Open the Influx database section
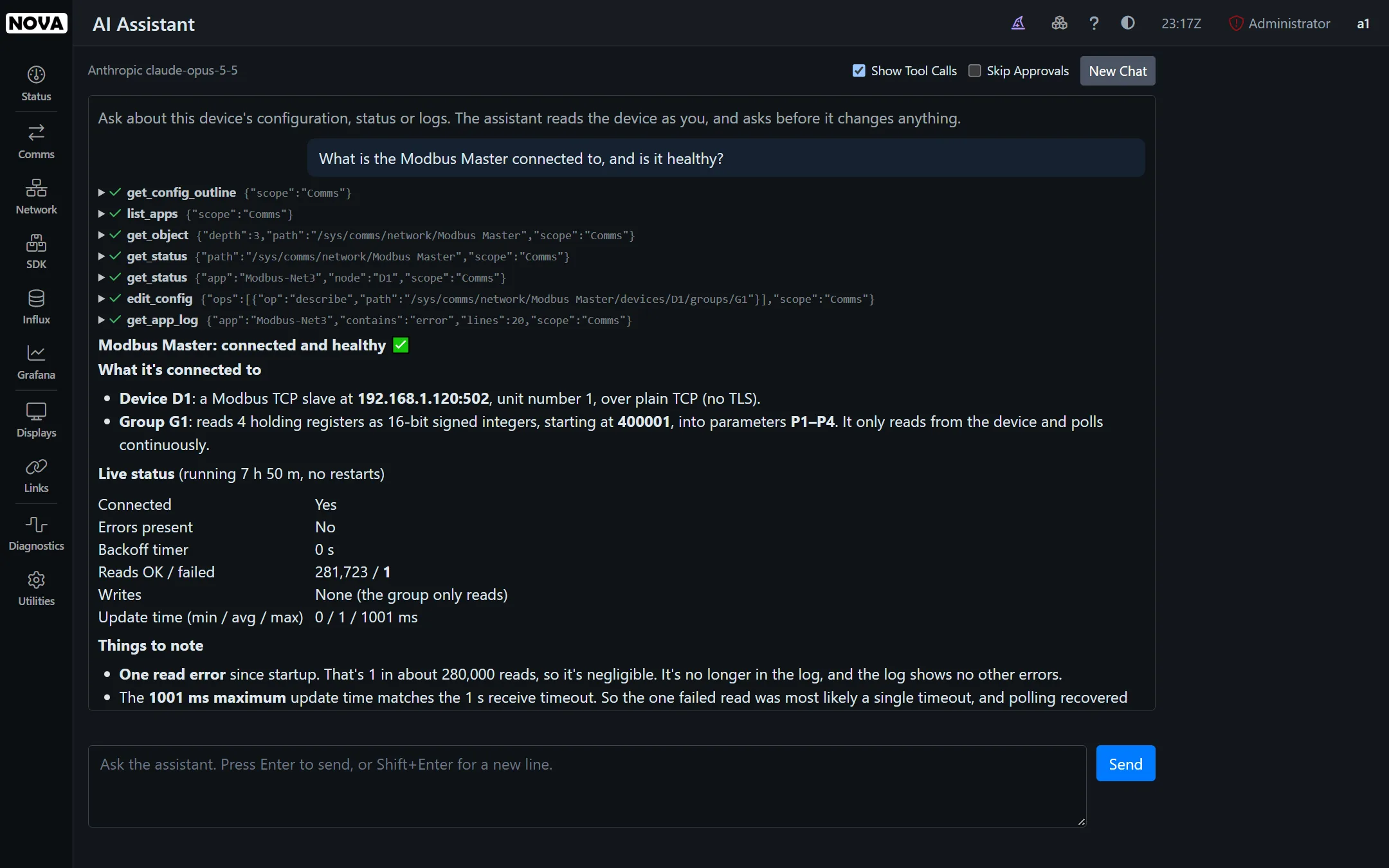This screenshot has height=868, width=1389. coord(36,307)
